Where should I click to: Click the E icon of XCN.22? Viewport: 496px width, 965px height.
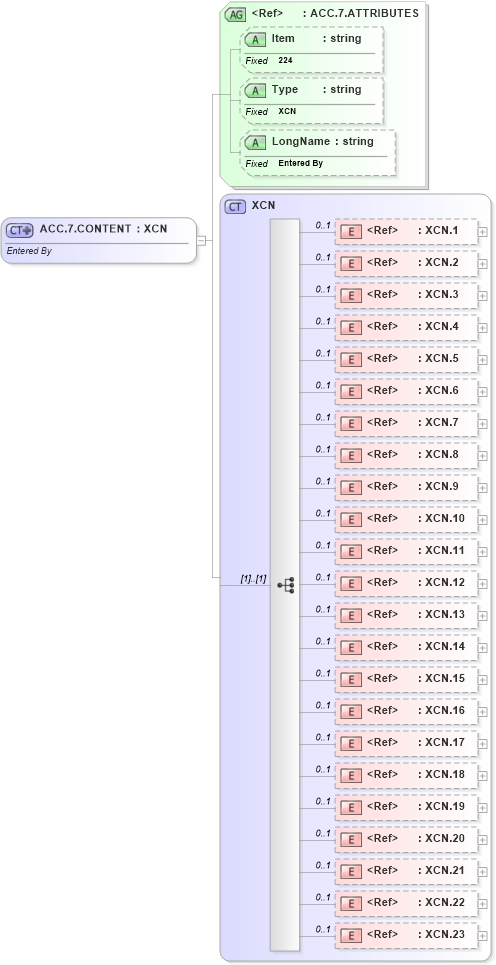point(351,904)
